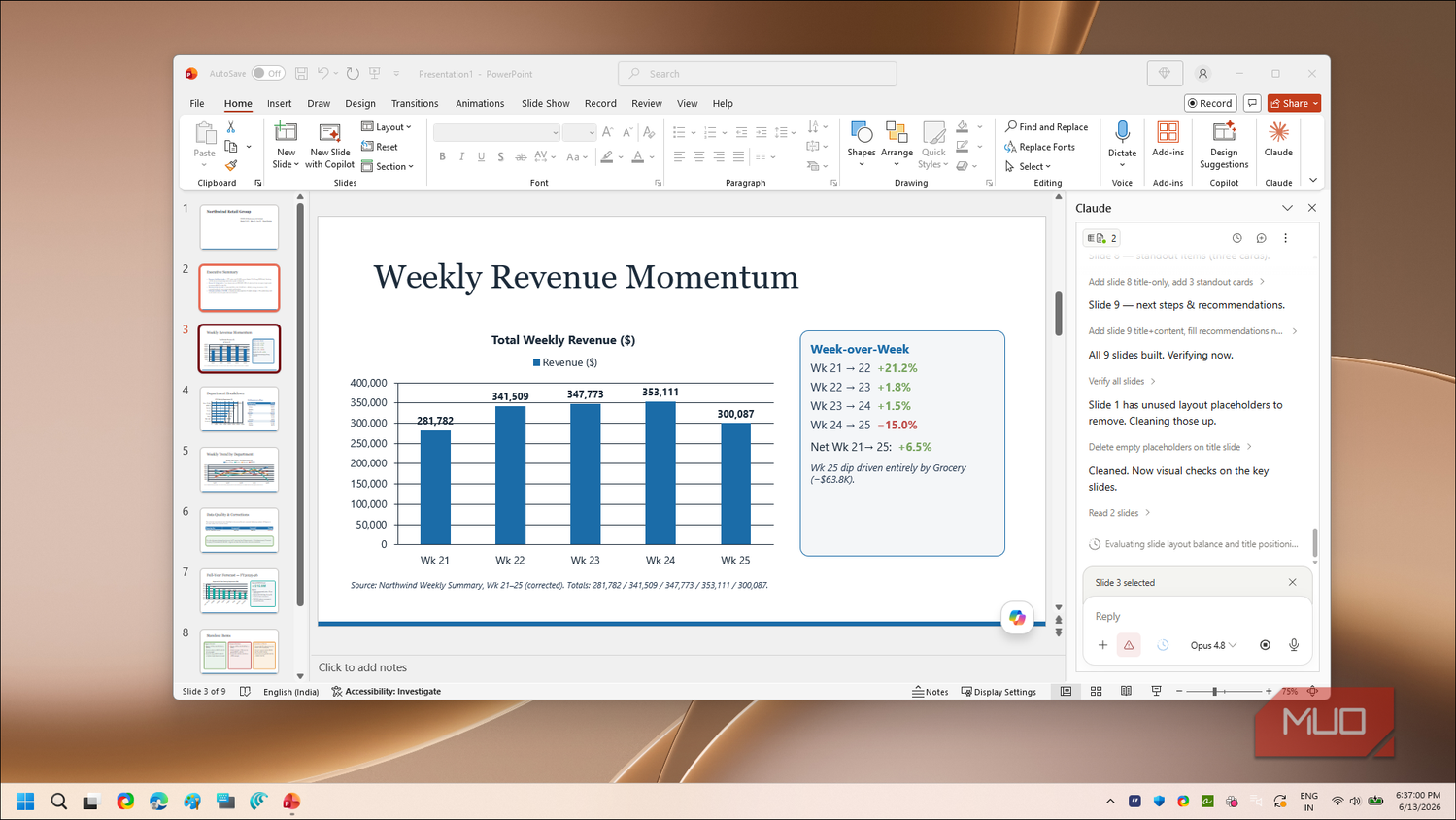Select slide 5 thumbnail

(x=239, y=470)
